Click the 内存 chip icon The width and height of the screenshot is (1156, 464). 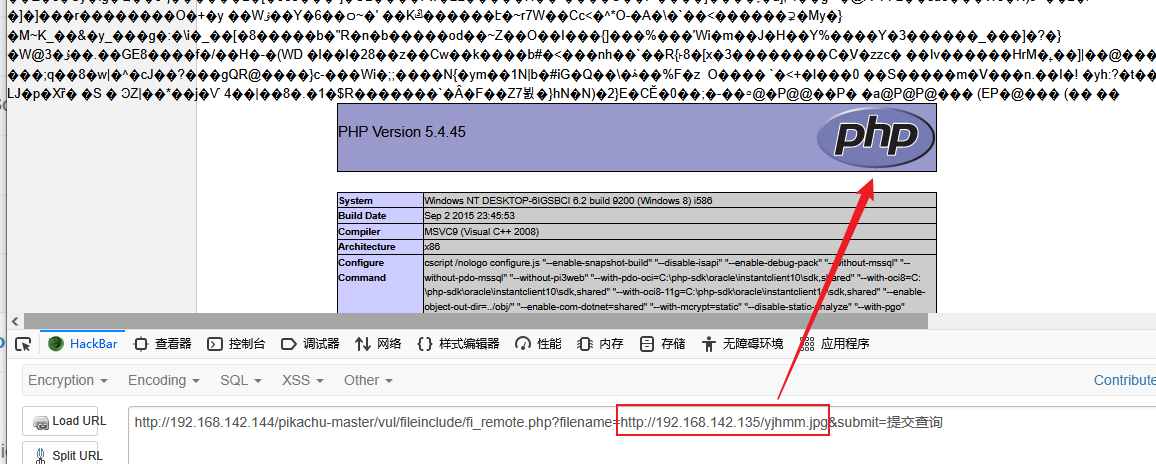pos(585,344)
